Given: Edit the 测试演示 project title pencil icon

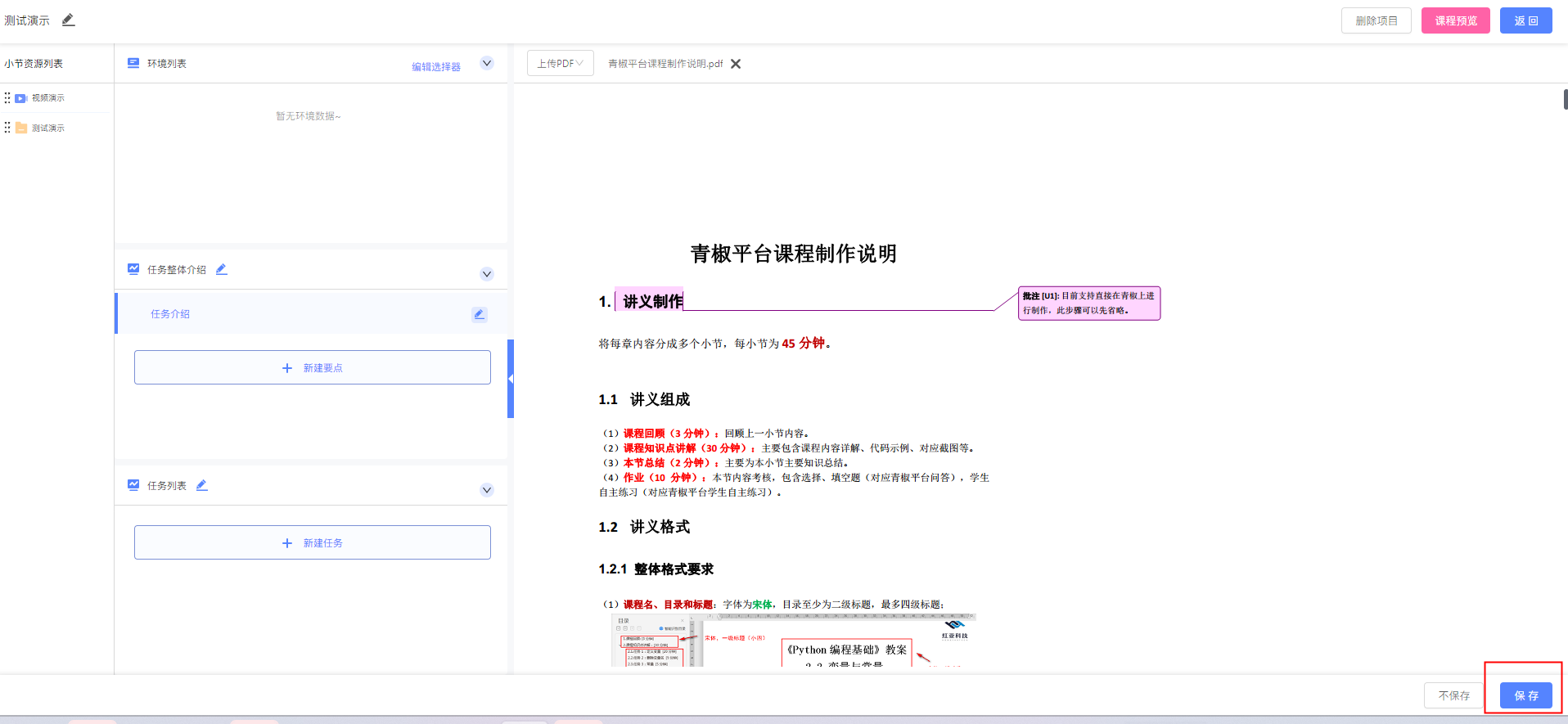Looking at the screenshot, I should pyautogui.click(x=69, y=20).
